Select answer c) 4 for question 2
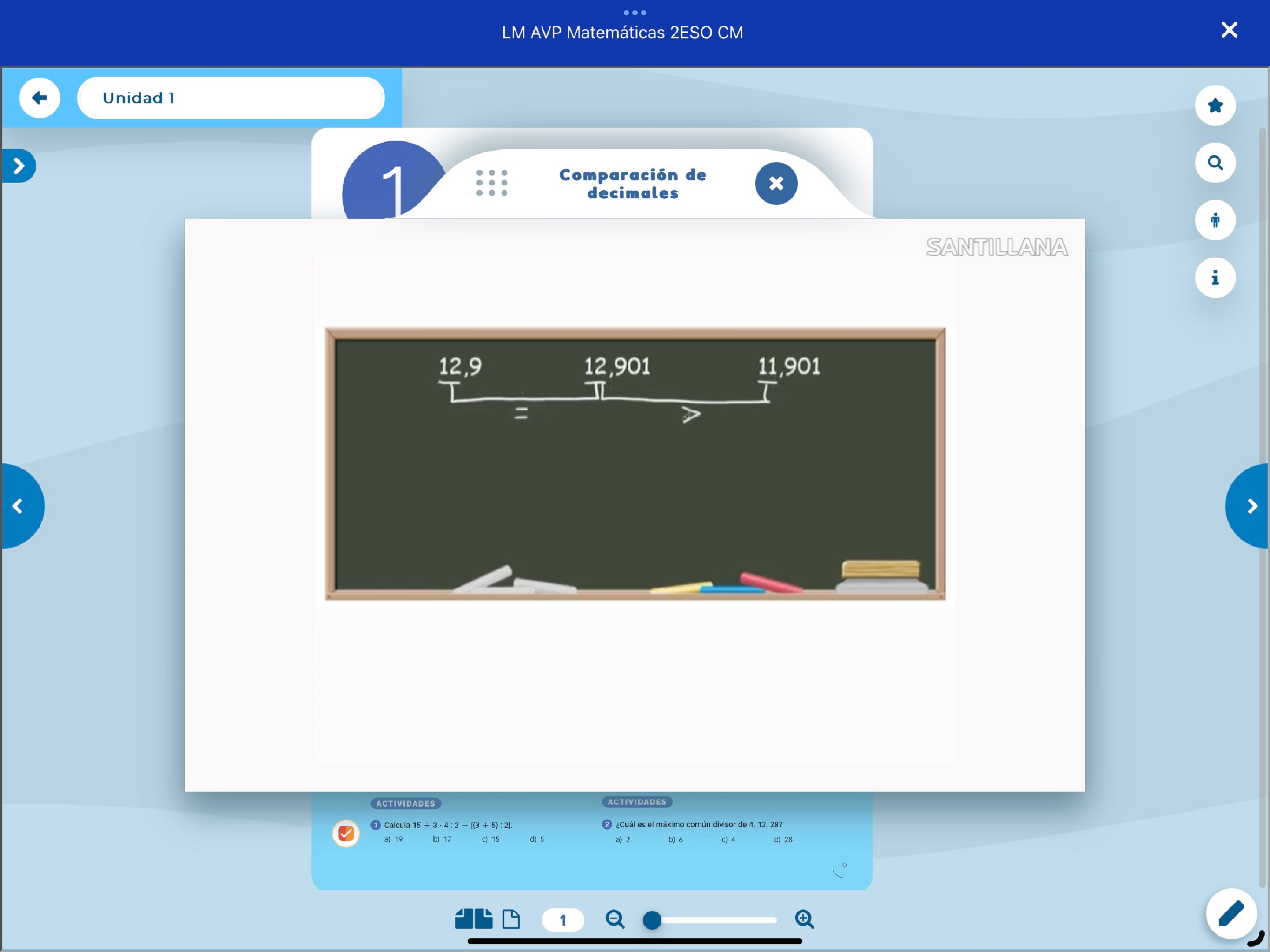The image size is (1270, 952). pyautogui.click(x=728, y=839)
